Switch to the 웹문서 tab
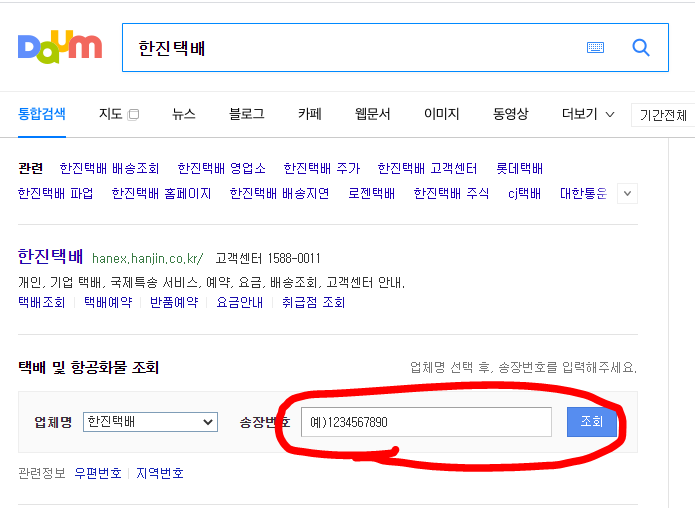Image resolution: width=695 pixels, height=508 pixels. pyautogui.click(x=372, y=114)
